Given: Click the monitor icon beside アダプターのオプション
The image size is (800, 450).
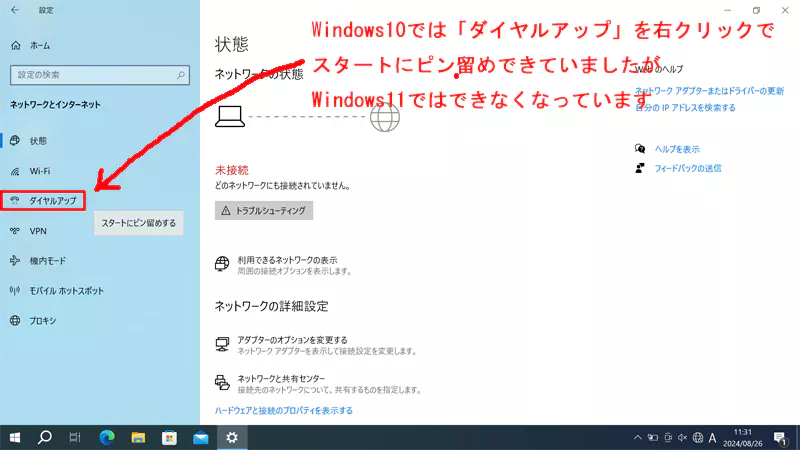Looking at the screenshot, I should pyautogui.click(x=222, y=344).
